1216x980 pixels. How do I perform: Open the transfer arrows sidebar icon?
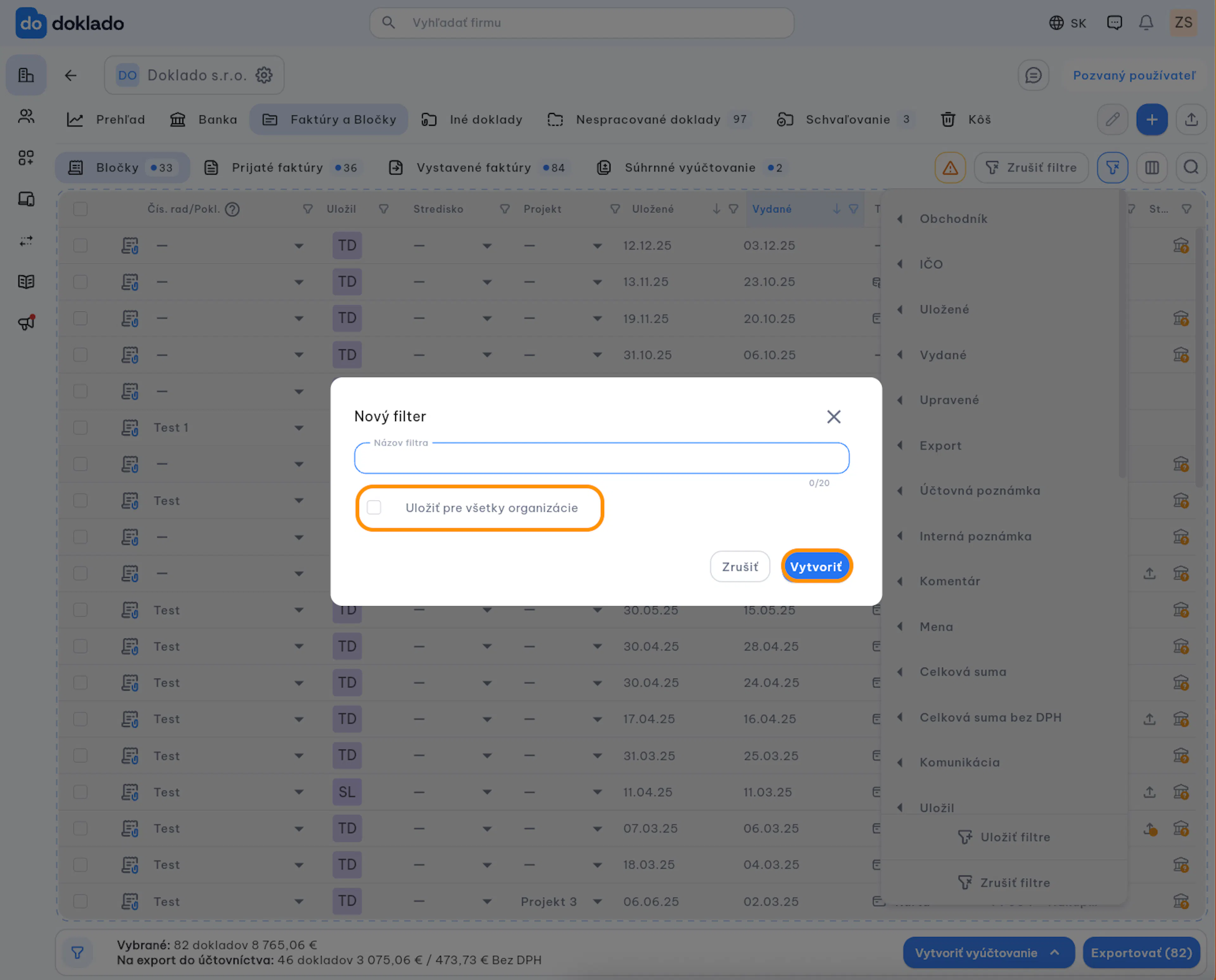point(26,241)
